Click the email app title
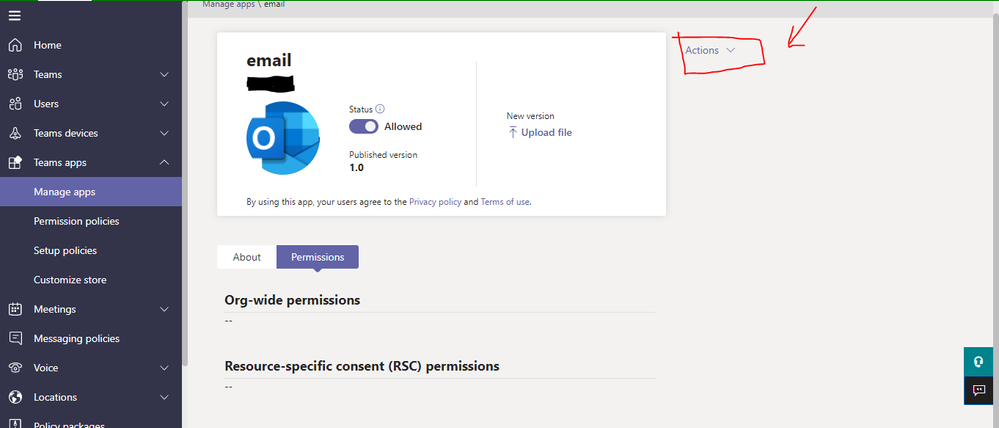 (269, 61)
